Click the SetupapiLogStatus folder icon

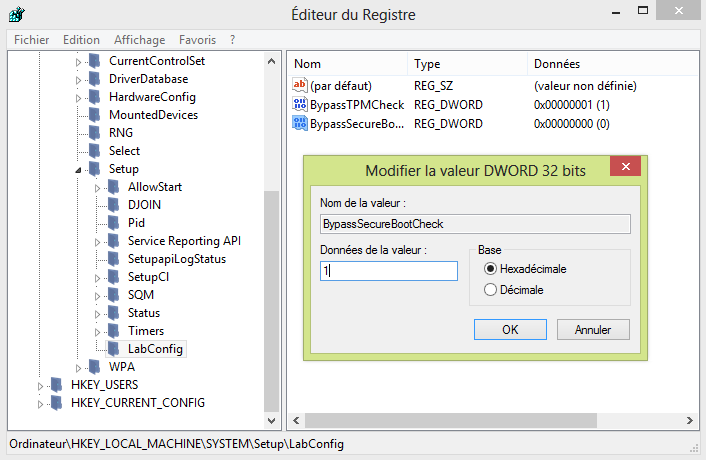pos(113,259)
